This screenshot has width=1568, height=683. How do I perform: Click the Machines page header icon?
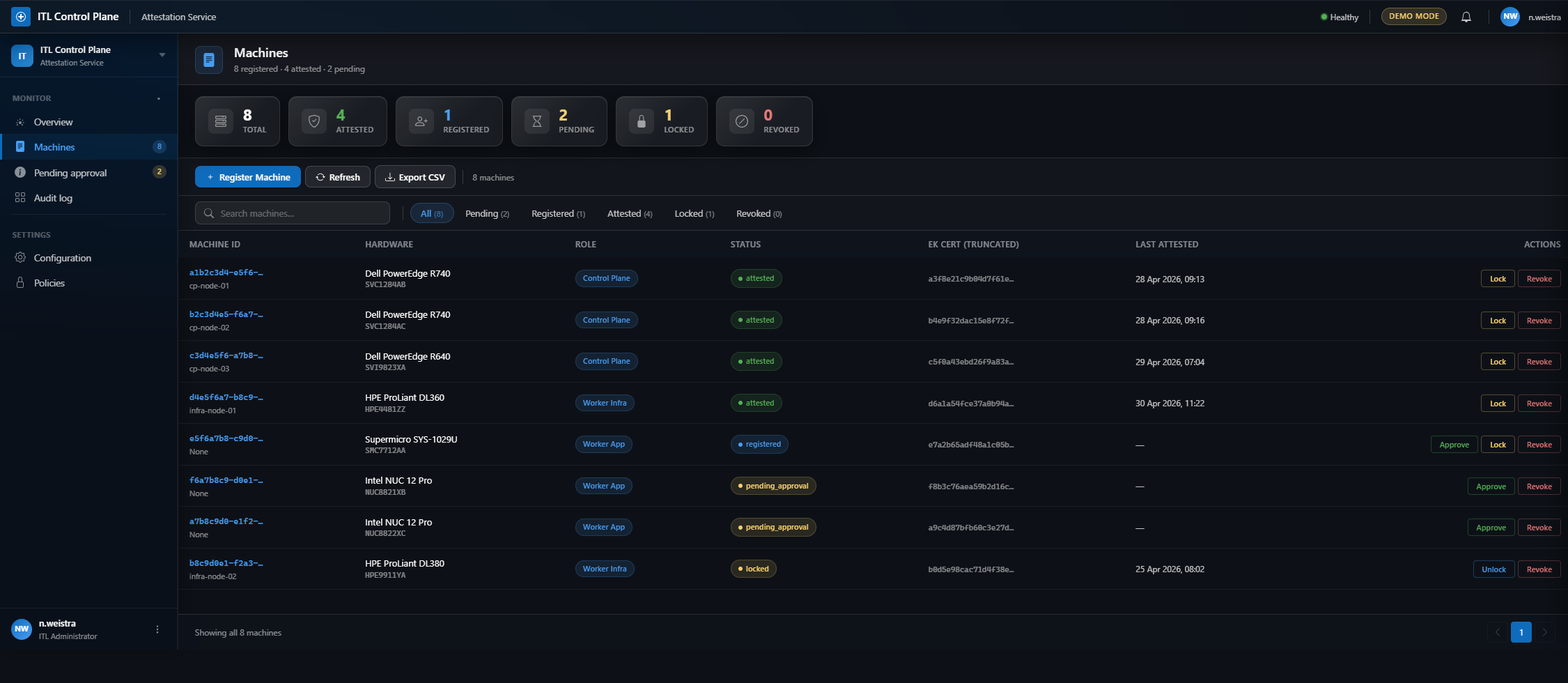tap(209, 60)
